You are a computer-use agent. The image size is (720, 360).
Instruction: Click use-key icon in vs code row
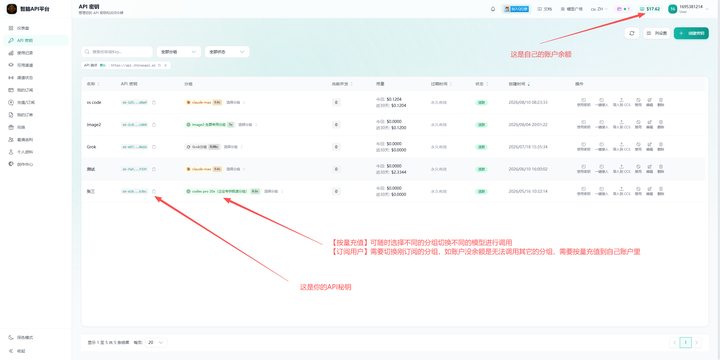click(583, 101)
